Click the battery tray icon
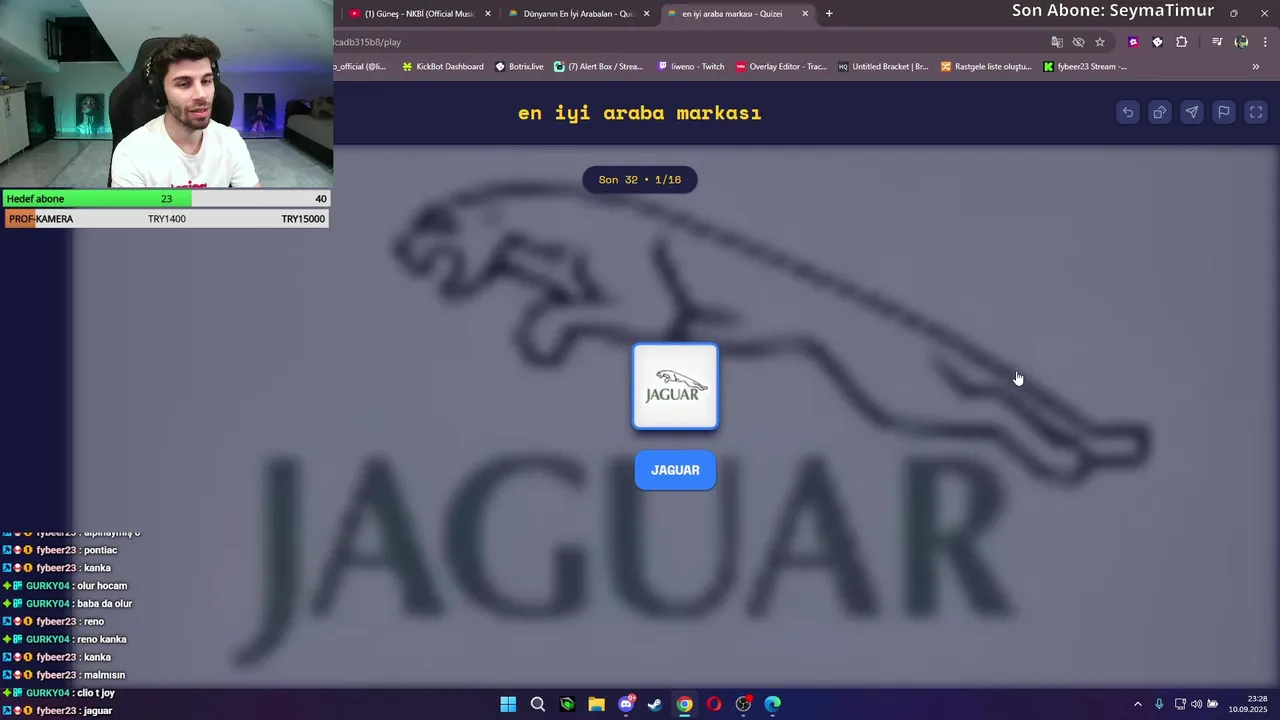The width and height of the screenshot is (1280, 720). [x=1213, y=704]
